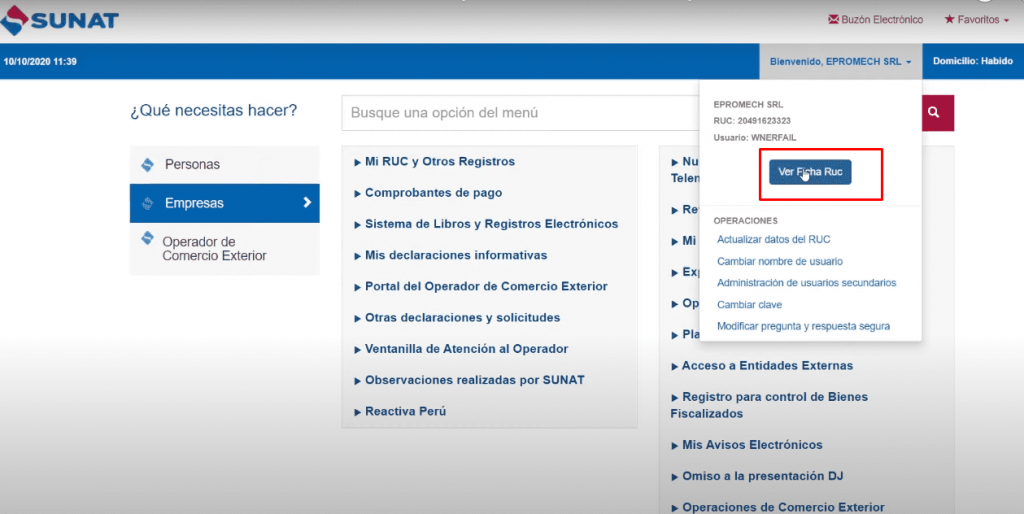Screen dimensions: 1024x514
Task: Open Cambiar clave
Action: [749, 305]
